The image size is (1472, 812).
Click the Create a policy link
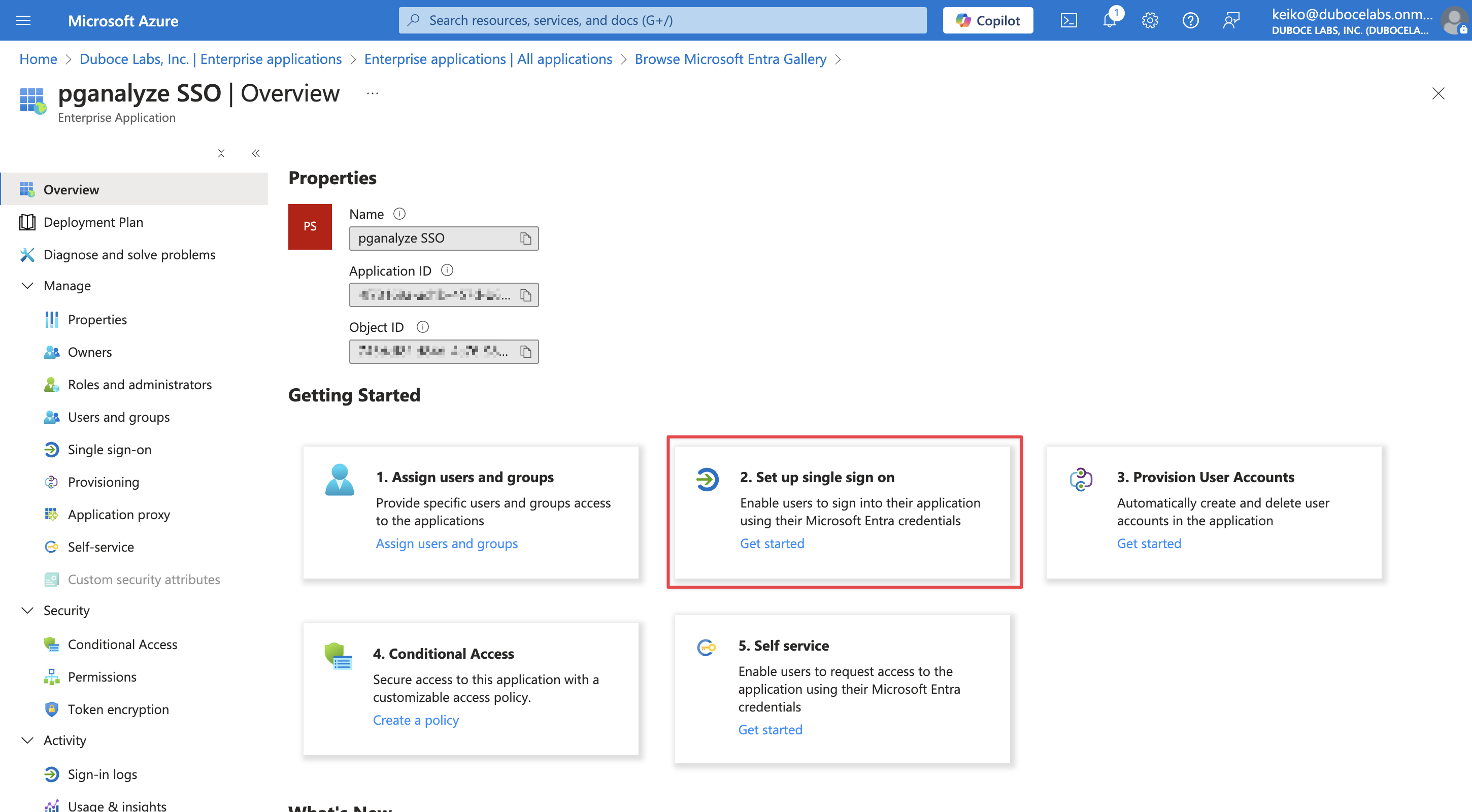[x=416, y=720]
